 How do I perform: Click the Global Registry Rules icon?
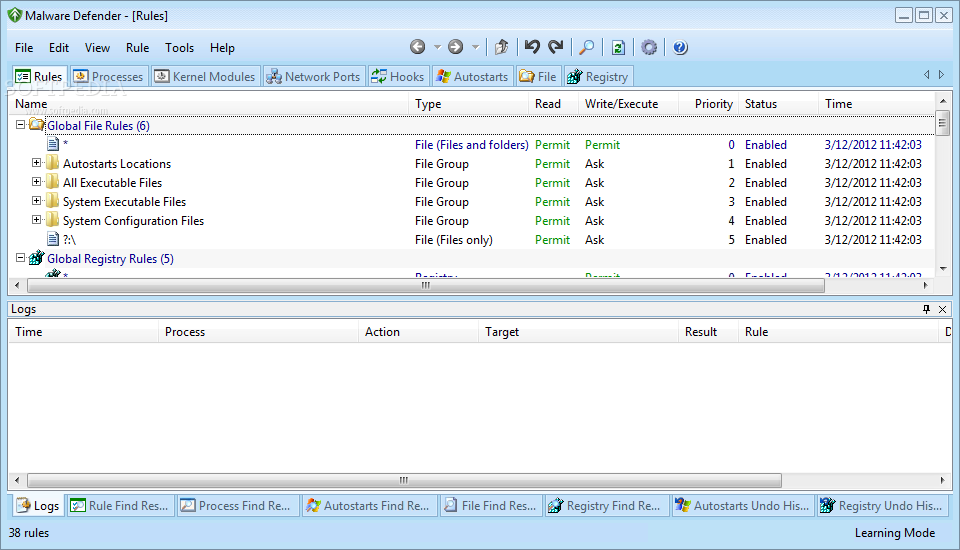[x=37, y=258]
